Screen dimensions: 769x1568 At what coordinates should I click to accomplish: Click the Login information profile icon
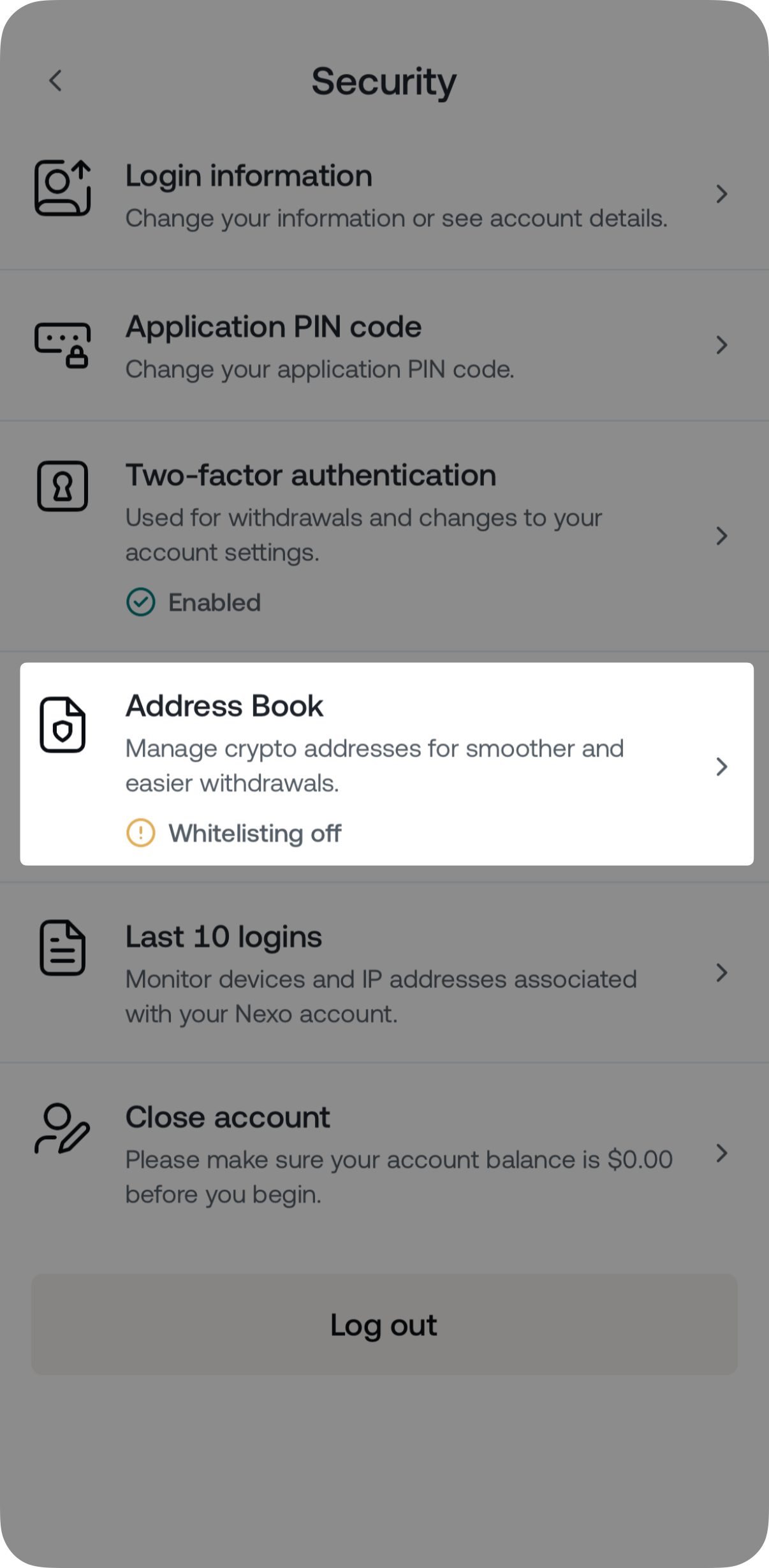click(62, 188)
